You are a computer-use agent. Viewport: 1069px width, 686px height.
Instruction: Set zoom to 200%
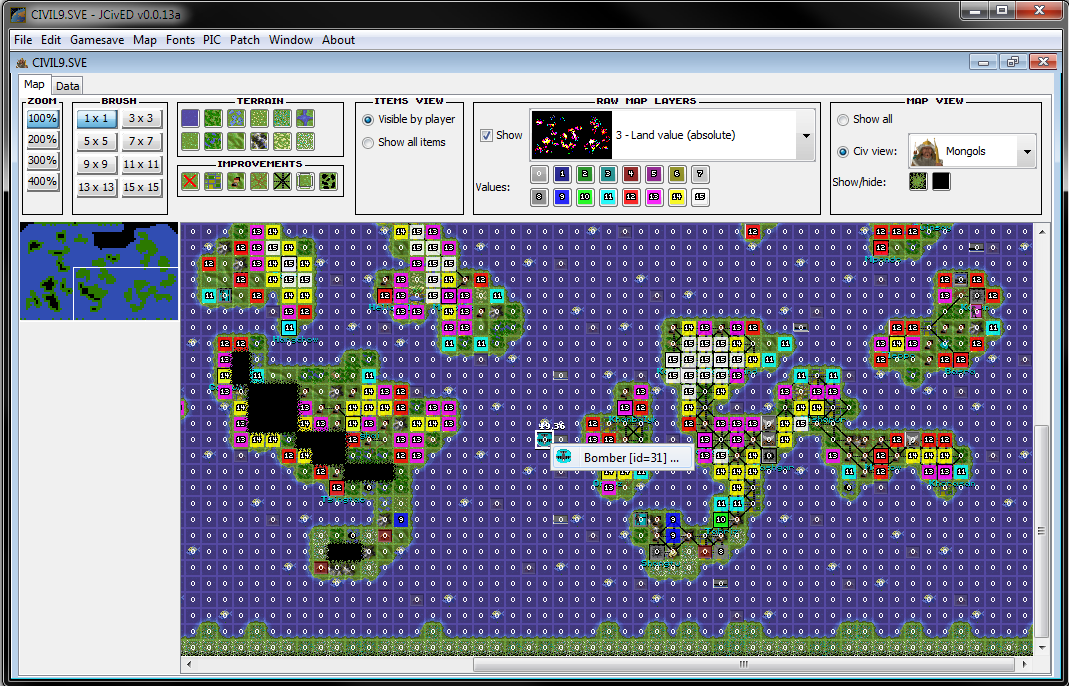click(42, 140)
